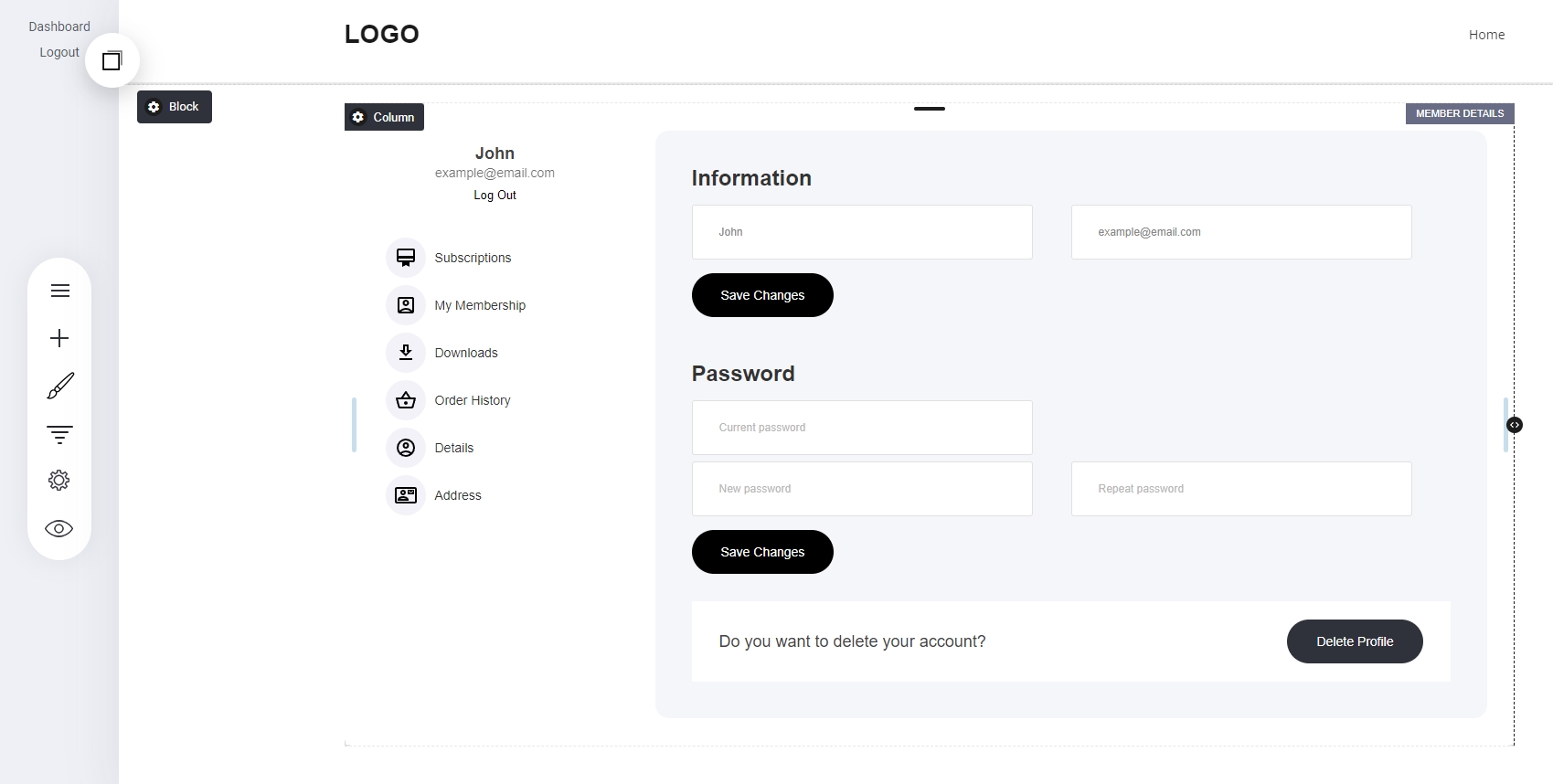Click the Current password field
The width and height of the screenshot is (1553, 784).
tap(861, 428)
